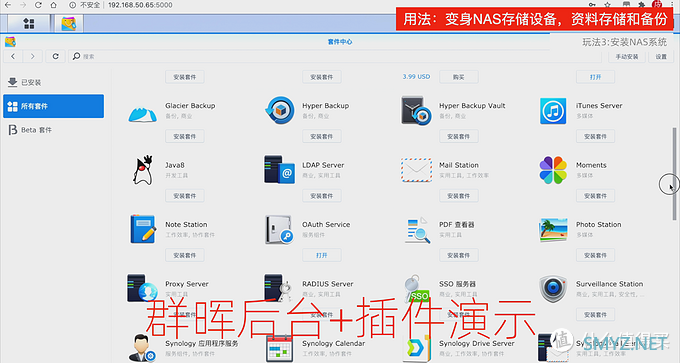The width and height of the screenshot is (680, 363).
Task: Click the Manual Install (手动安装) button
Action: [x=627, y=57]
